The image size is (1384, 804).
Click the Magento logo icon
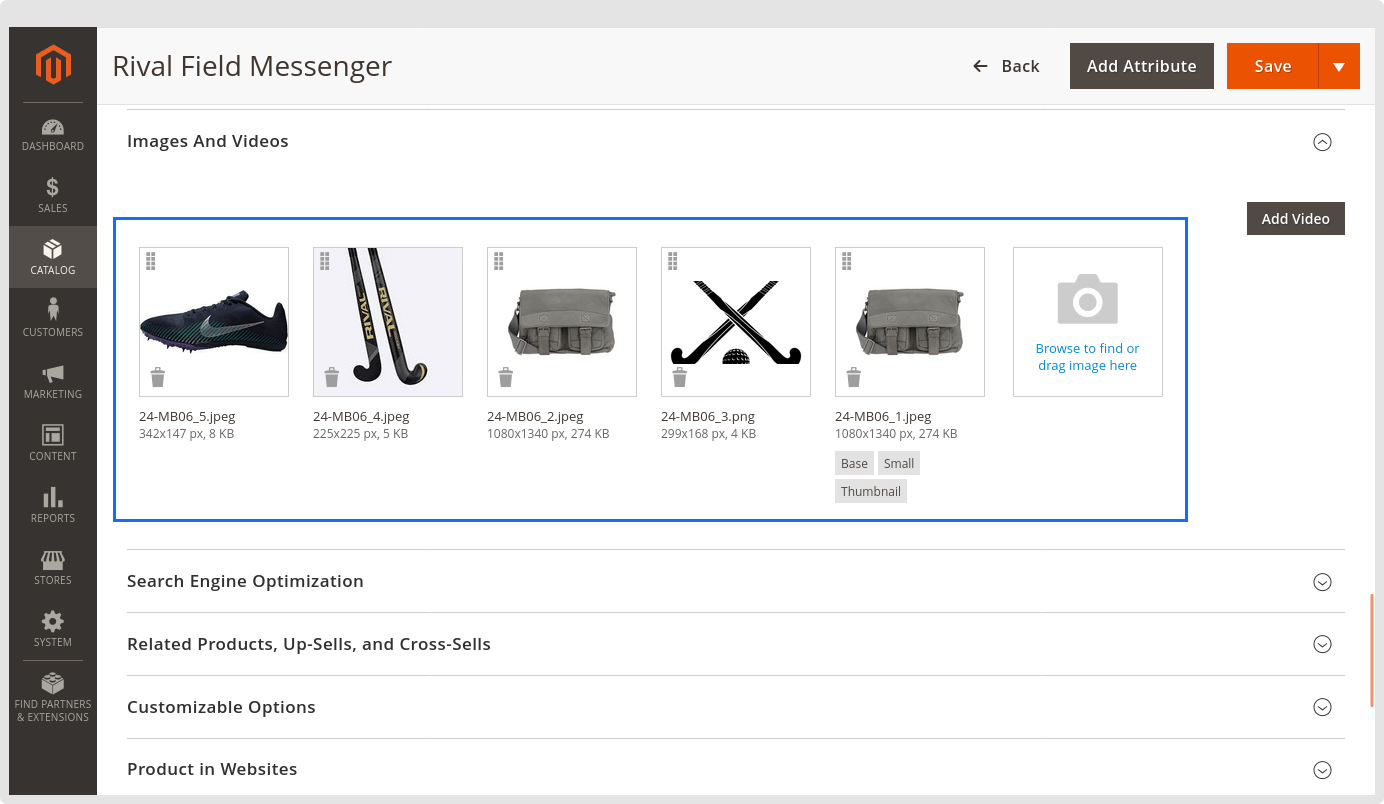click(53, 65)
